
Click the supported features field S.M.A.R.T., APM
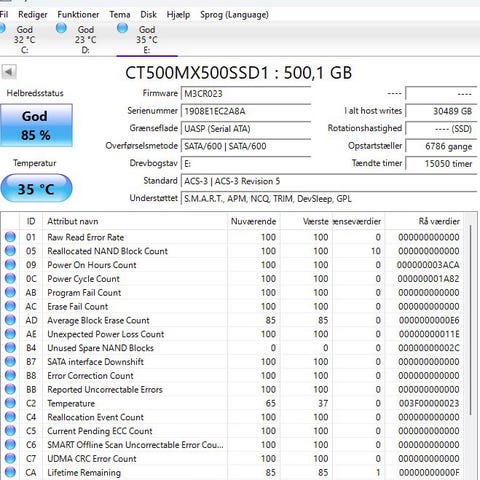329,199
